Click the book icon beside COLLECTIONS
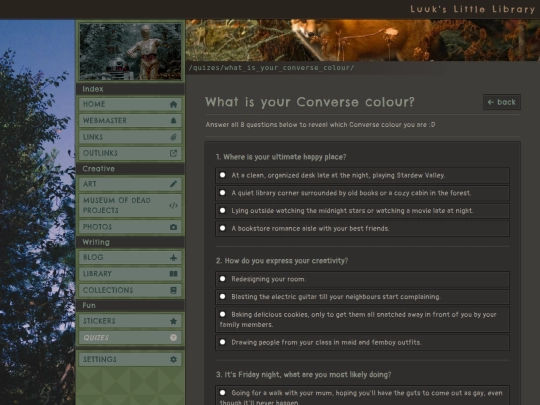The height and width of the screenshot is (405, 540). click(x=173, y=290)
